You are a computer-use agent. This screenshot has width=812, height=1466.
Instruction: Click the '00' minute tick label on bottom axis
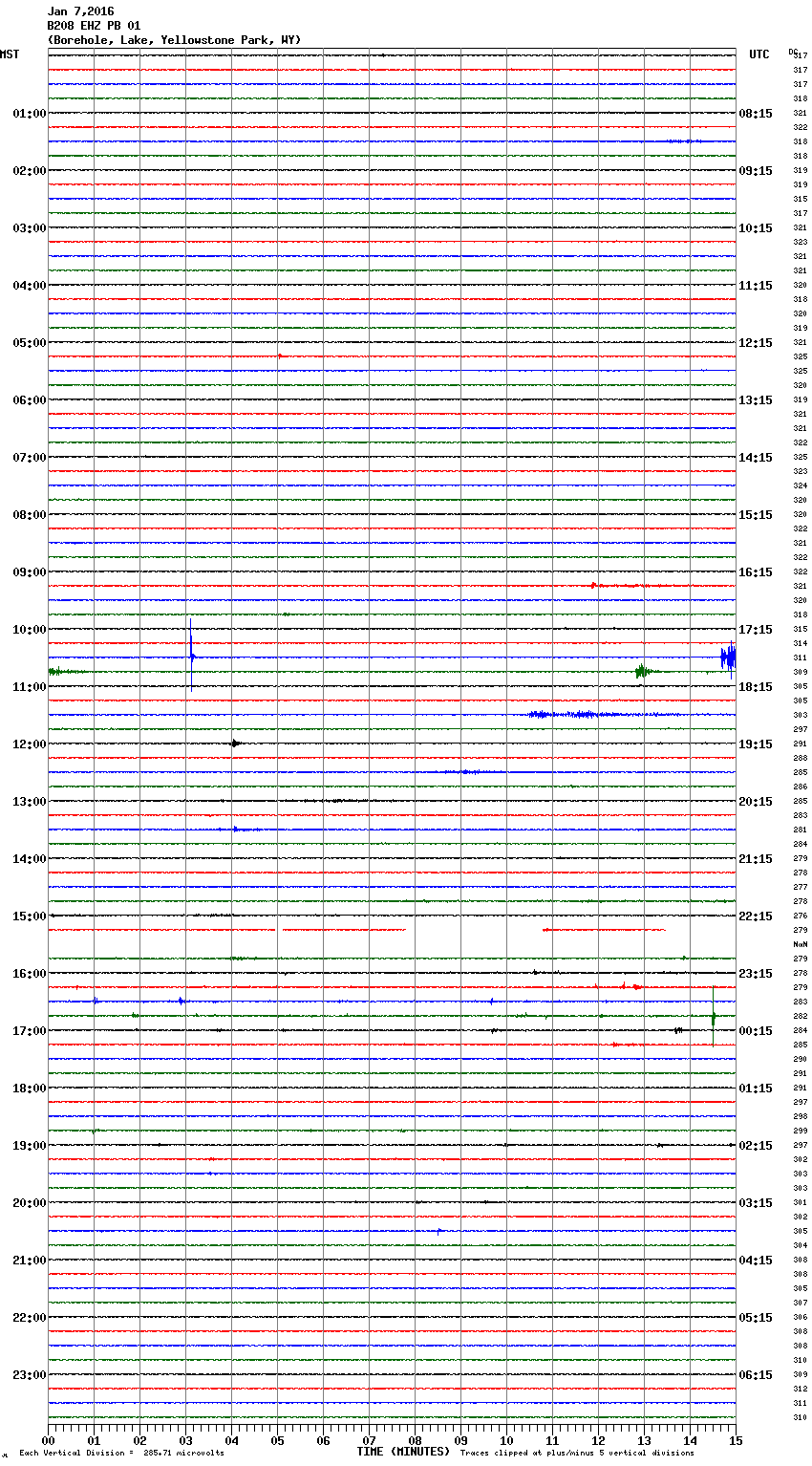click(48, 1441)
